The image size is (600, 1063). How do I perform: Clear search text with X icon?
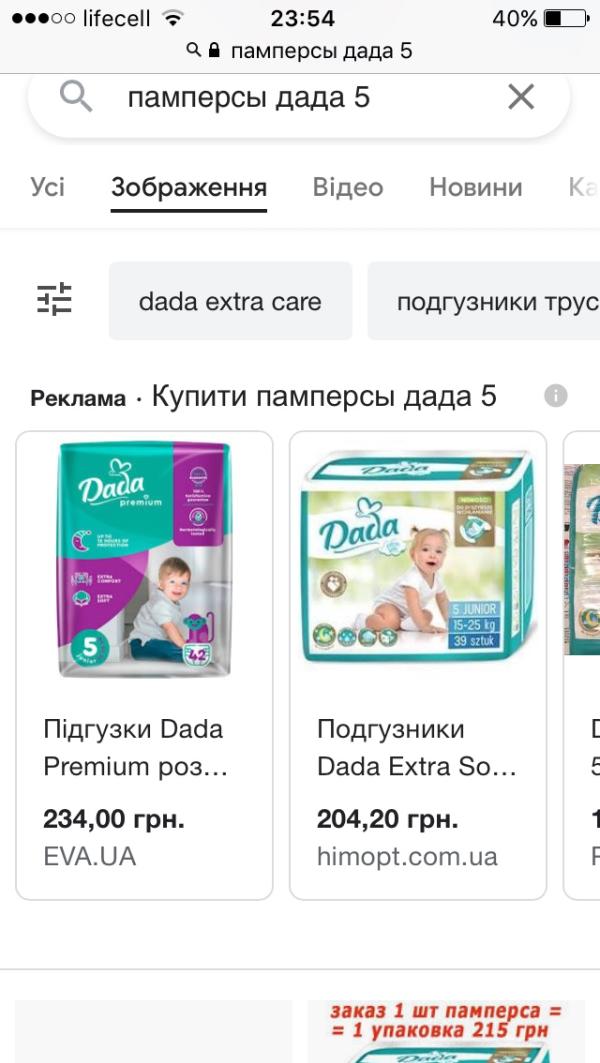tap(521, 97)
